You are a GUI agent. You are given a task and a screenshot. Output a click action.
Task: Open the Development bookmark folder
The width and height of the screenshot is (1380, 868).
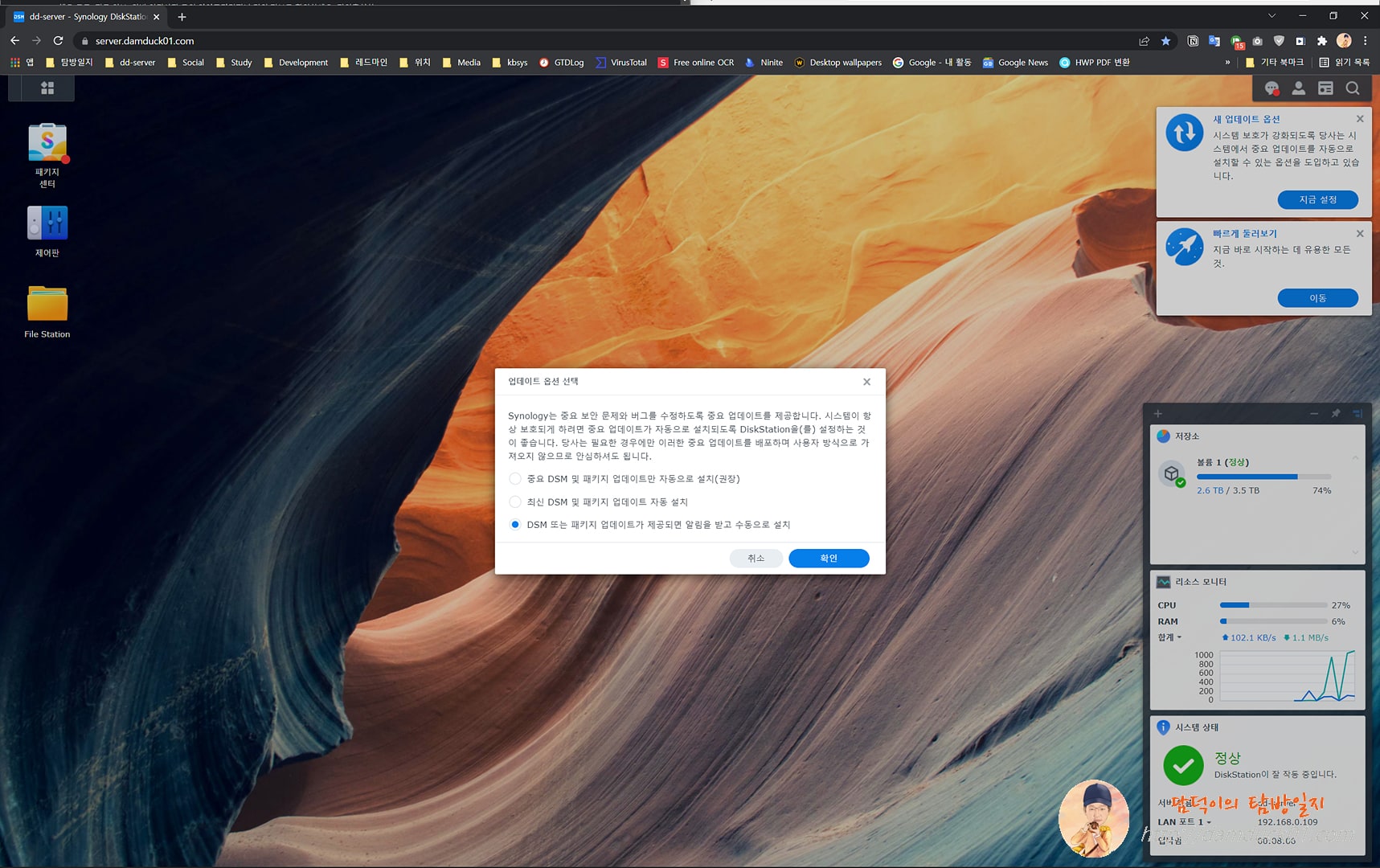coord(296,63)
